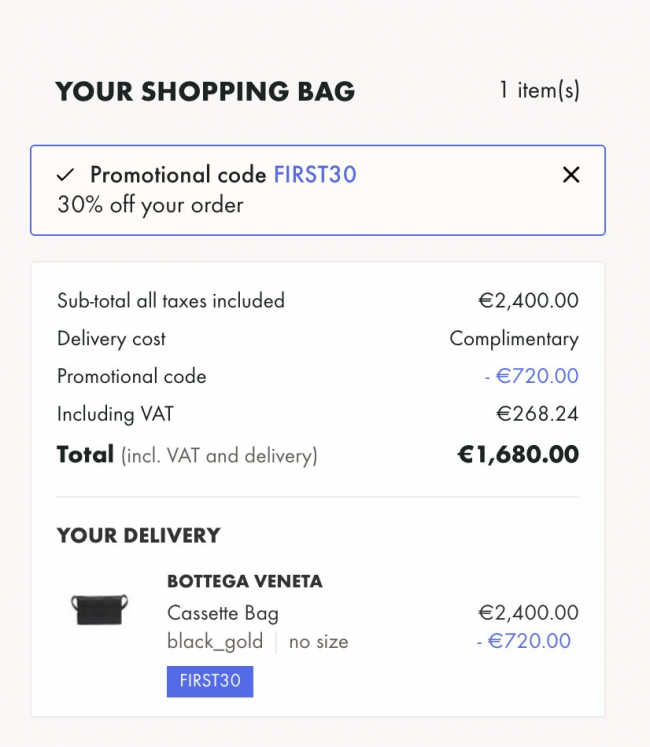
Task: Click the "no size" label
Action: click(x=318, y=642)
